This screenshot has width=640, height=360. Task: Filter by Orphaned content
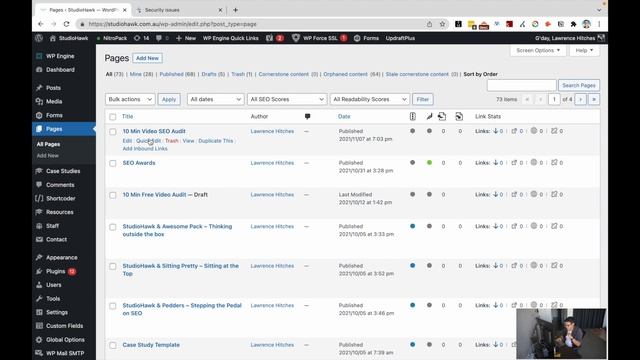(x=345, y=74)
